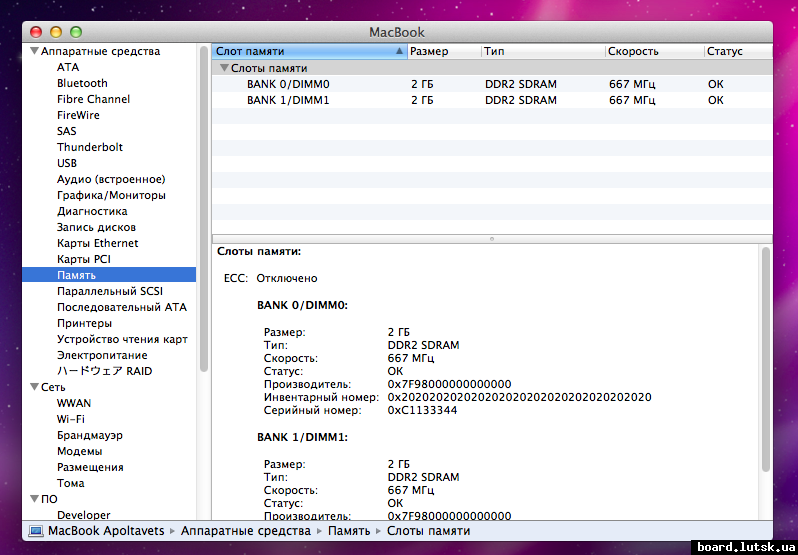
Task: Choose Электропитание in the sidebar
Action: coord(102,355)
